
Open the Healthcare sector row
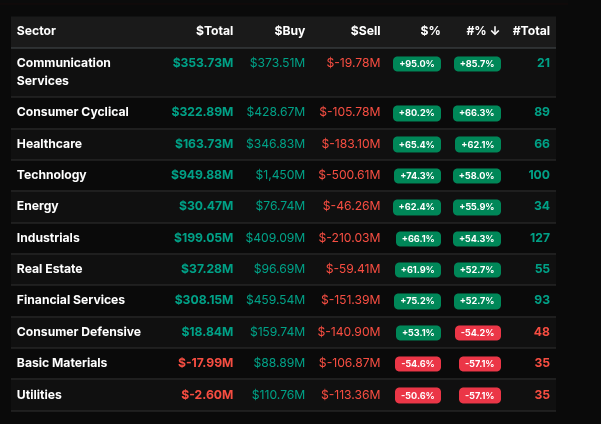click(x=49, y=144)
